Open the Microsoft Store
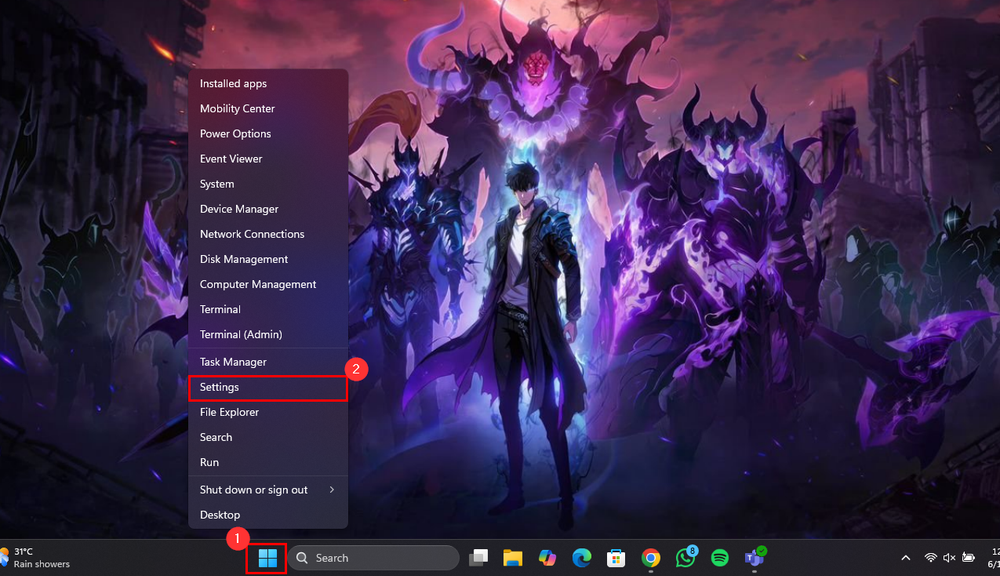The width and height of the screenshot is (1000, 576). (x=614, y=557)
